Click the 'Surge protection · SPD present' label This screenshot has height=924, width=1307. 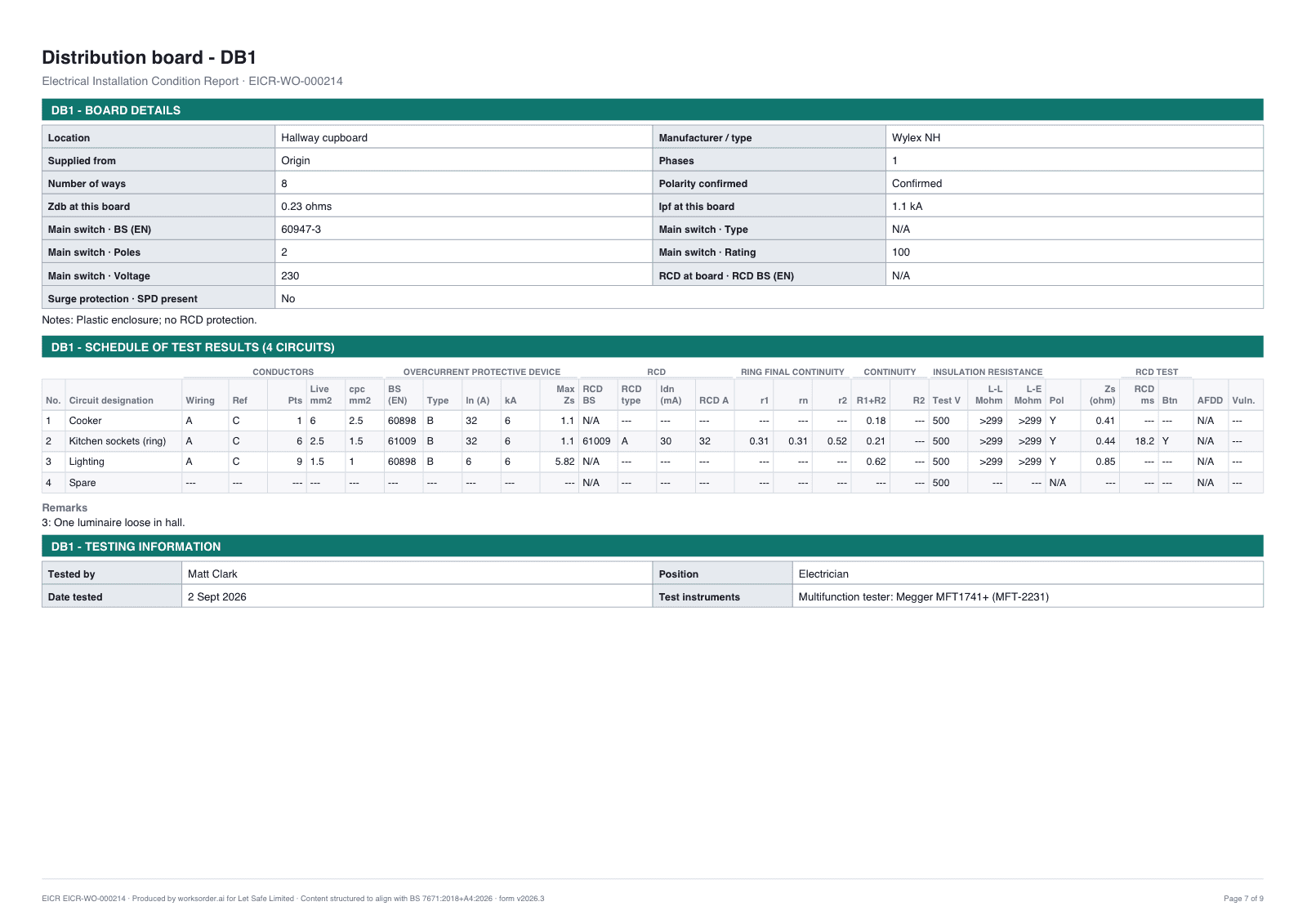coord(123,298)
